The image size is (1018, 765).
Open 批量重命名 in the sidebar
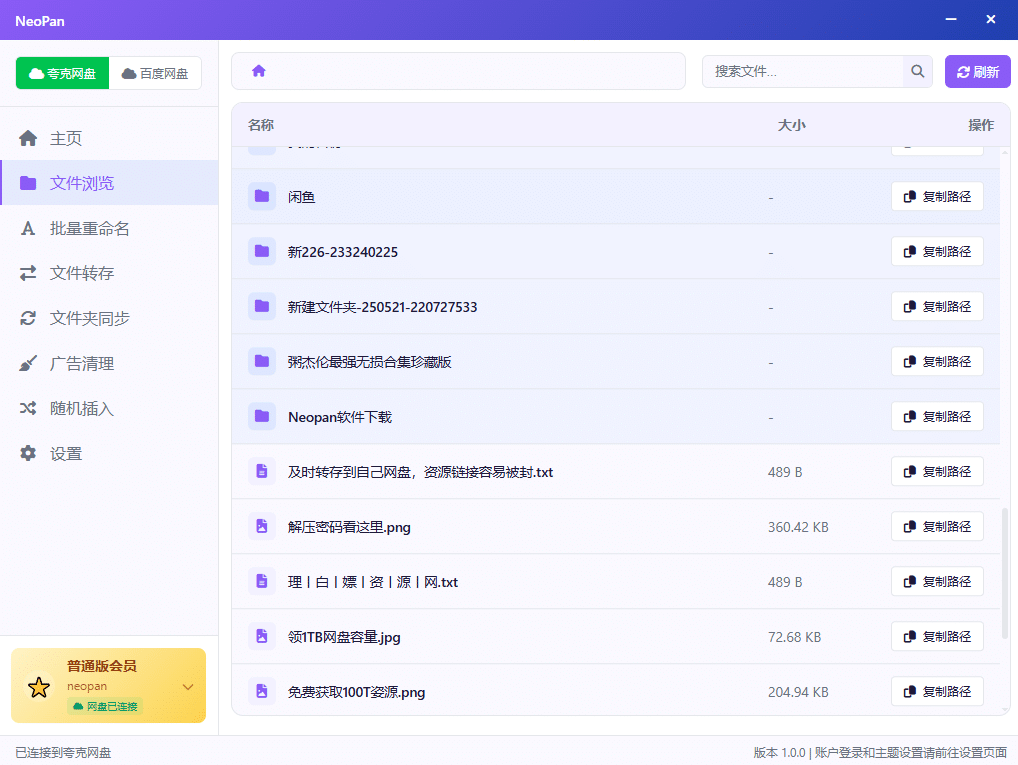[x=109, y=229]
